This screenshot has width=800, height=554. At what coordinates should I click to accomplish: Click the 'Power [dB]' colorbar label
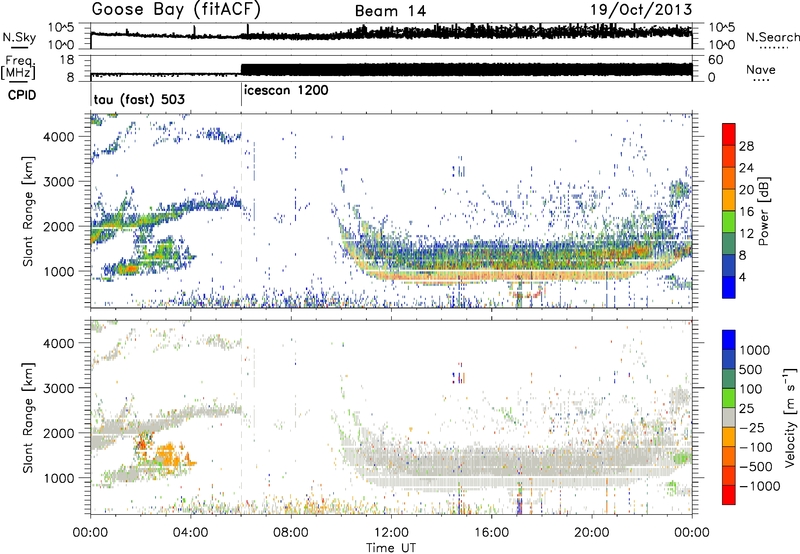pos(764,211)
